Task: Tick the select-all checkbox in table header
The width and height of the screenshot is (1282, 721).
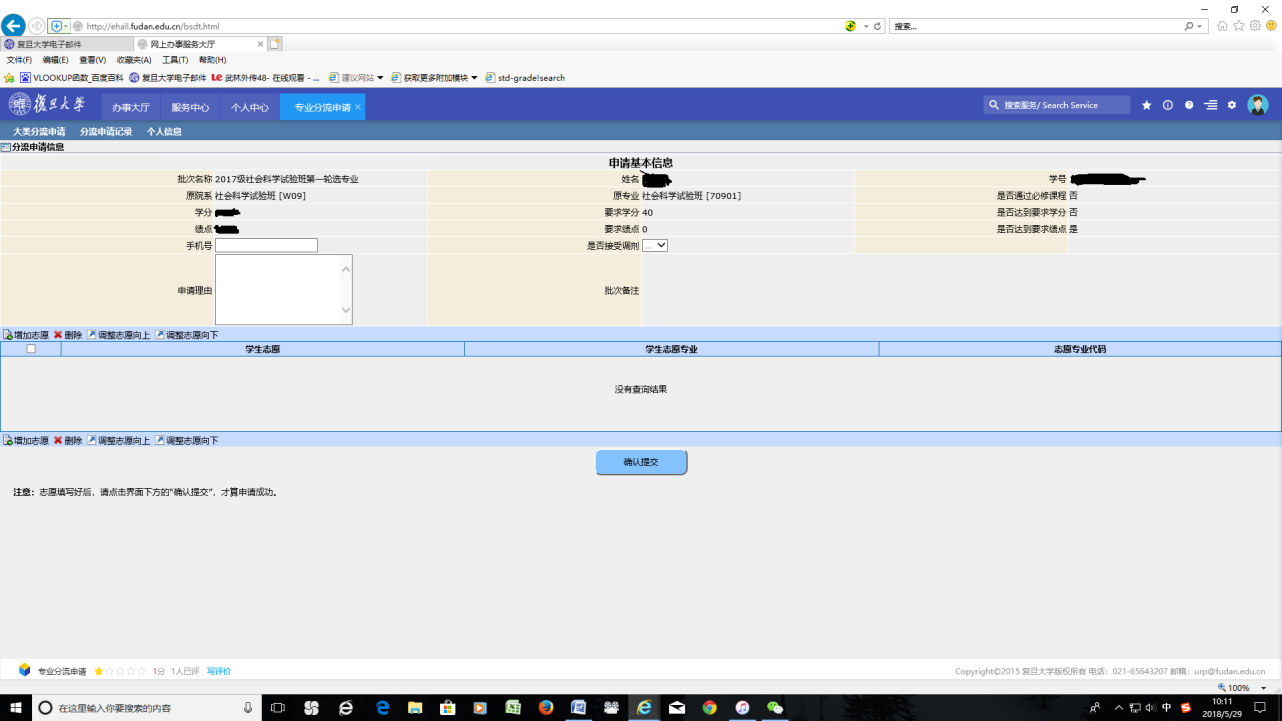Action: point(31,349)
